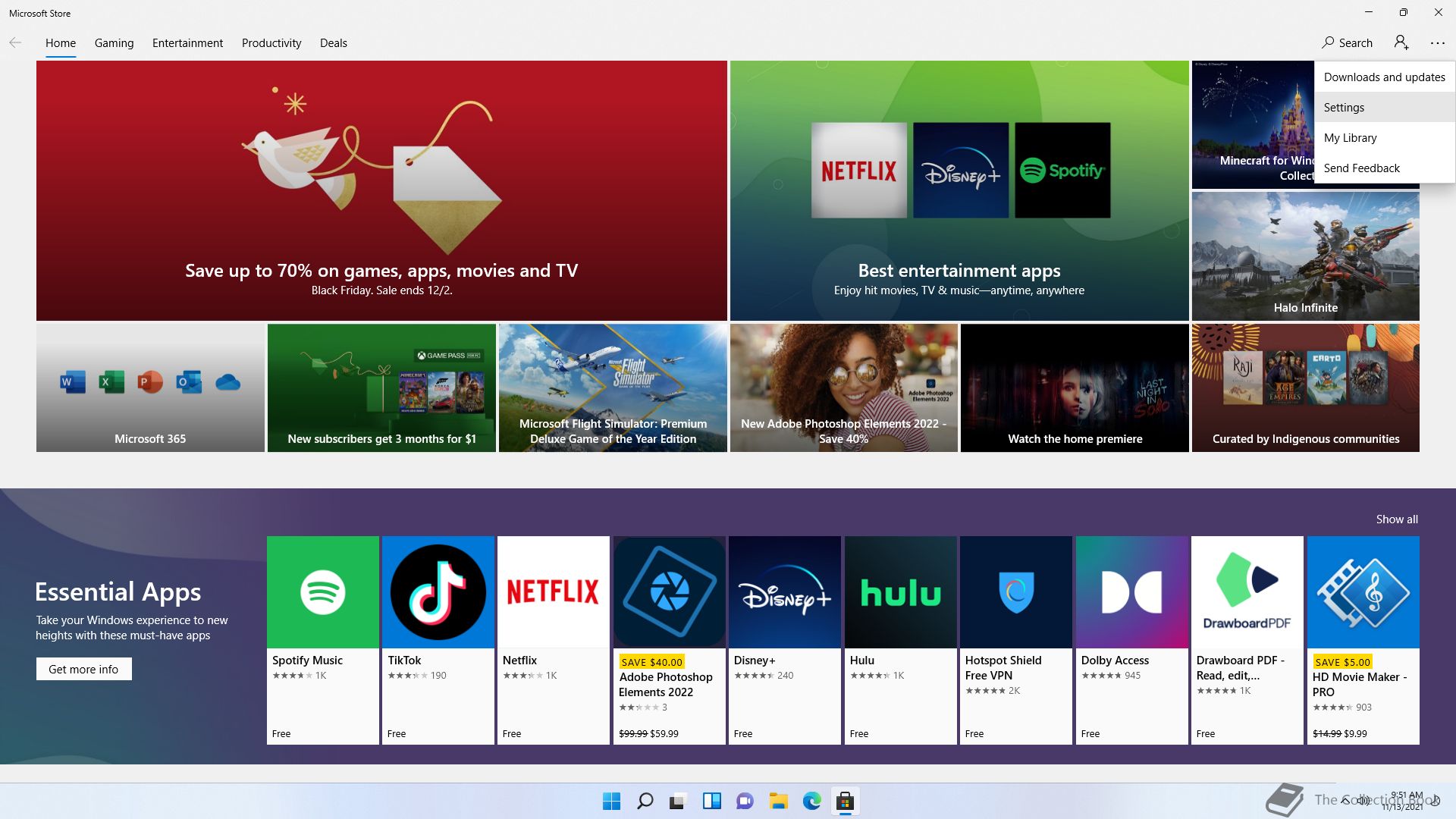The image size is (1456, 819).
Task: Select Downloads and updates menu item
Action: coord(1385,77)
